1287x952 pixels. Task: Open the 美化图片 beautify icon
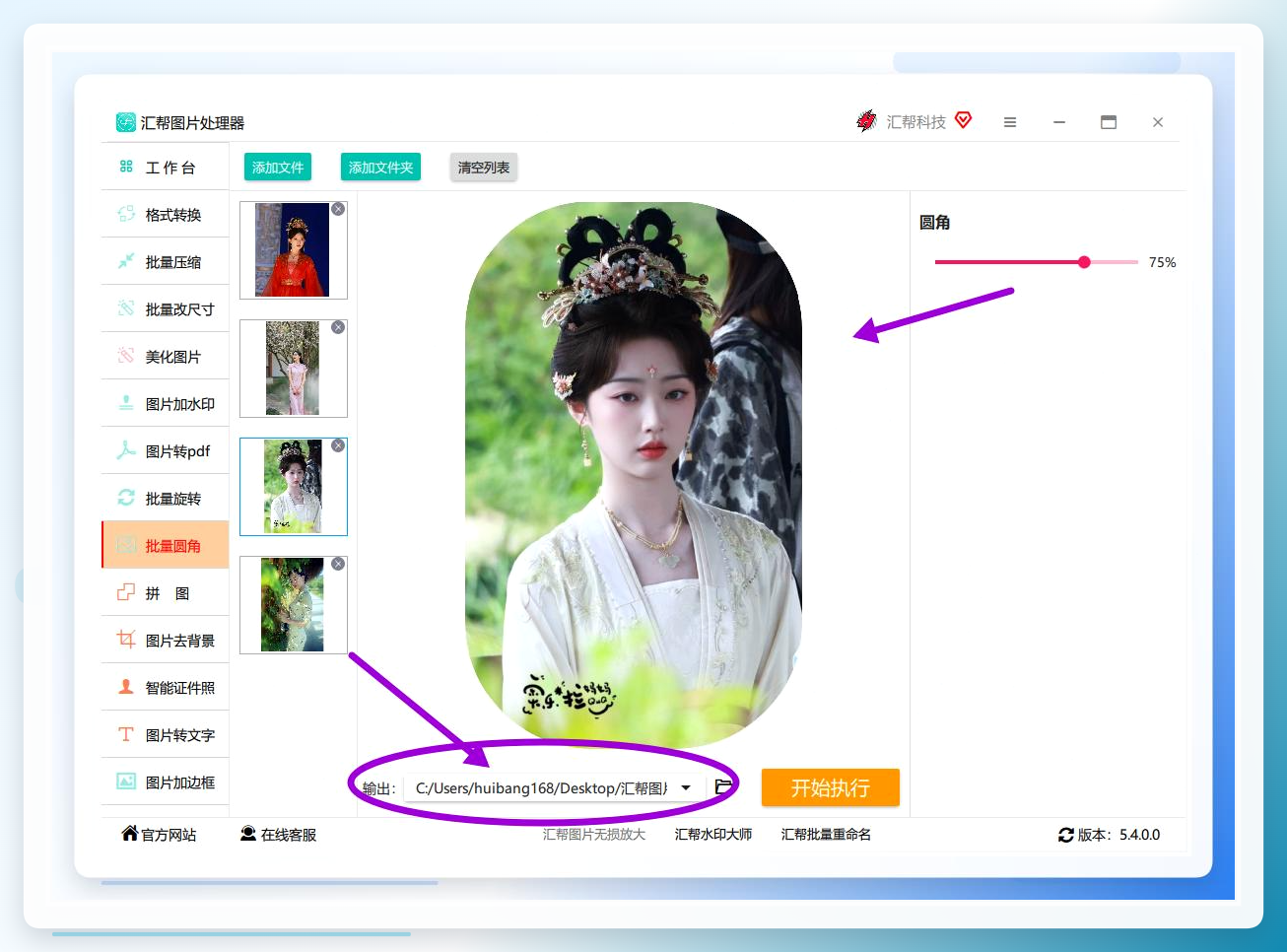pos(126,356)
